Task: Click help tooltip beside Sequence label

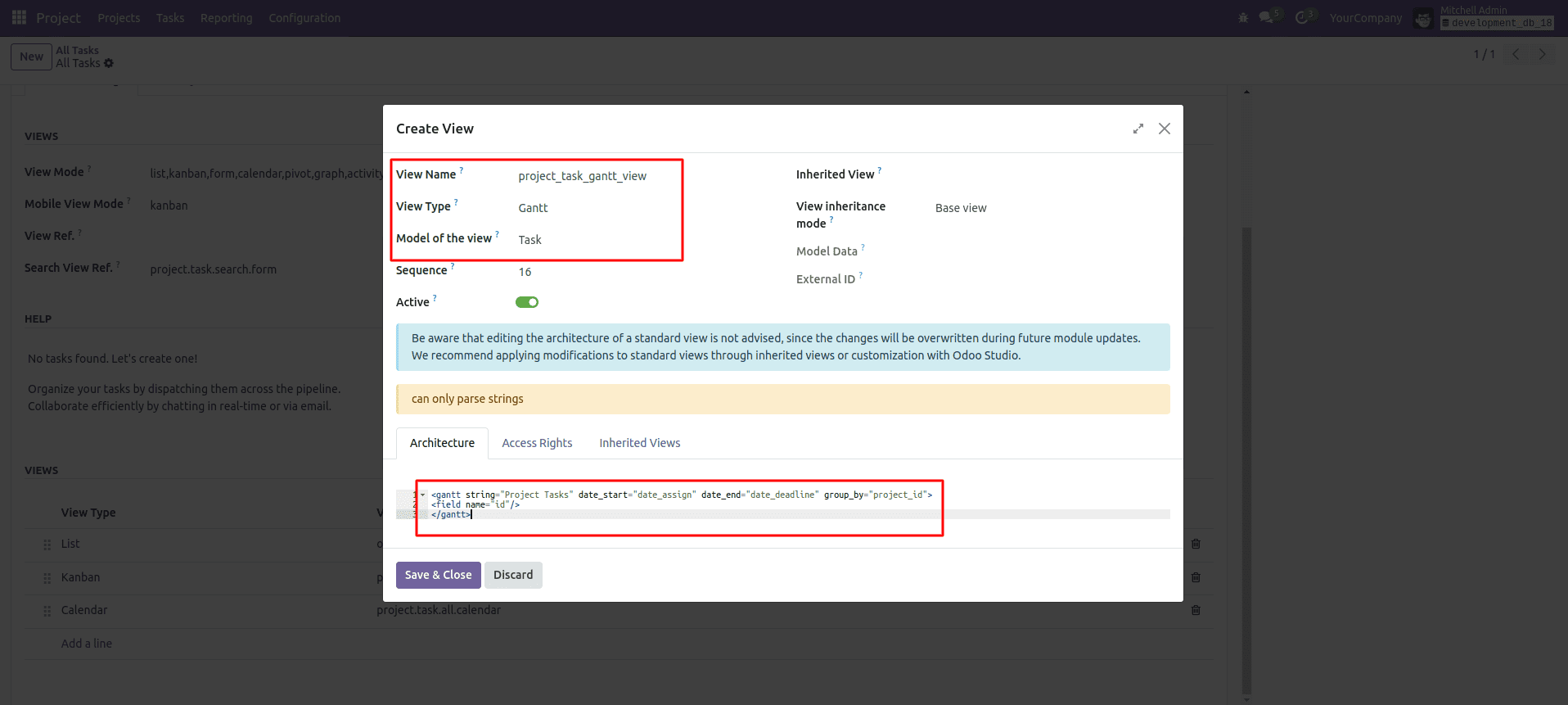Action: tap(453, 266)
